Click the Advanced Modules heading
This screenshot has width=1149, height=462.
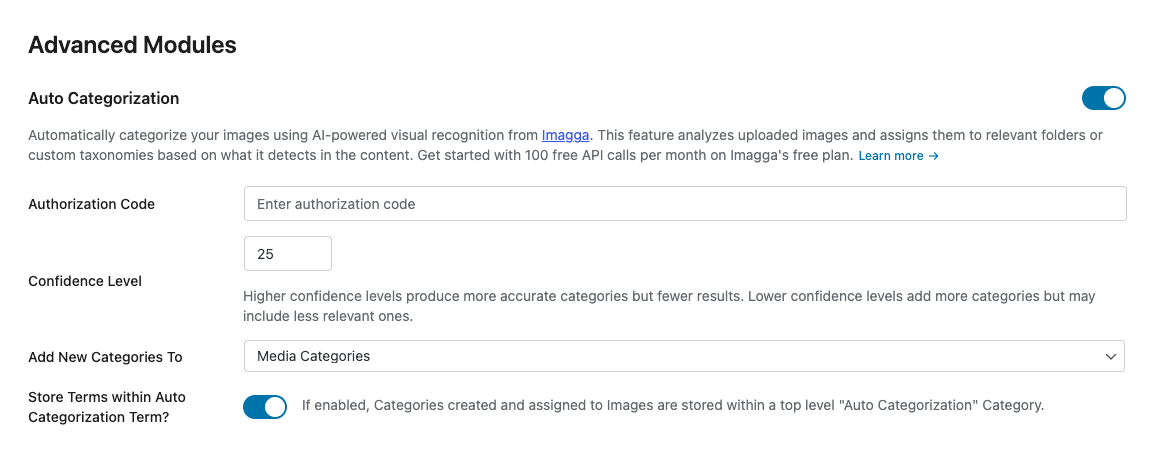tap(132, 45)
